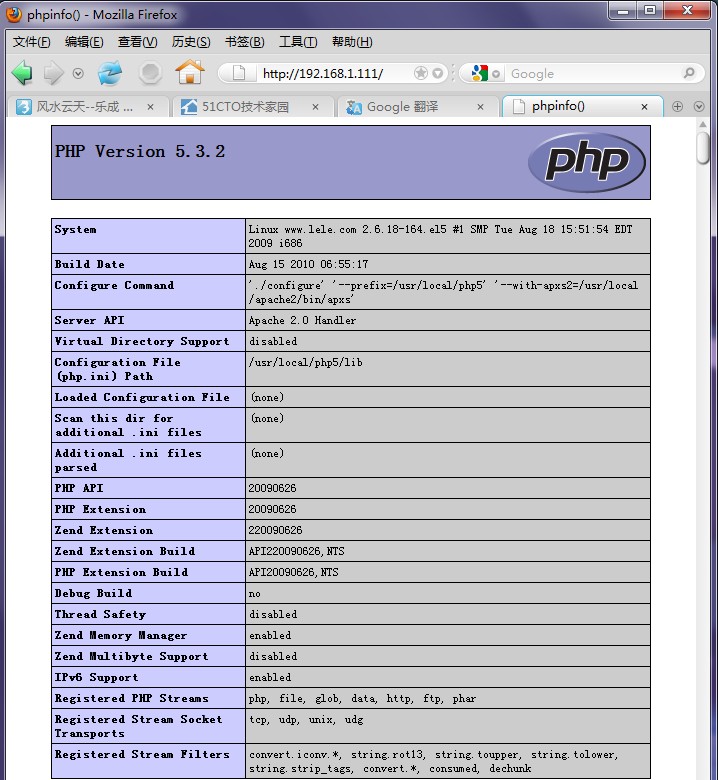The width and height of the screenshot is (718, 780).
Task: Click the 'PHP Version 5.3.2' heading
Action: click(x=140, y=151)
